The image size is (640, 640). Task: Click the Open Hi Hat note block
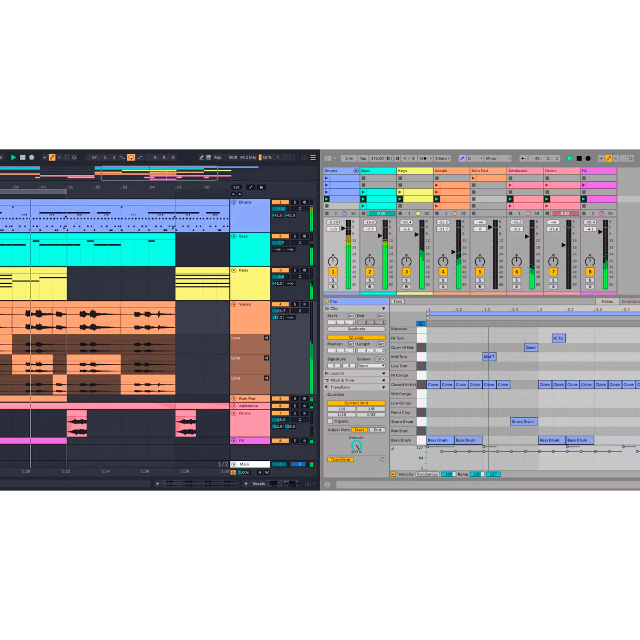531,347
